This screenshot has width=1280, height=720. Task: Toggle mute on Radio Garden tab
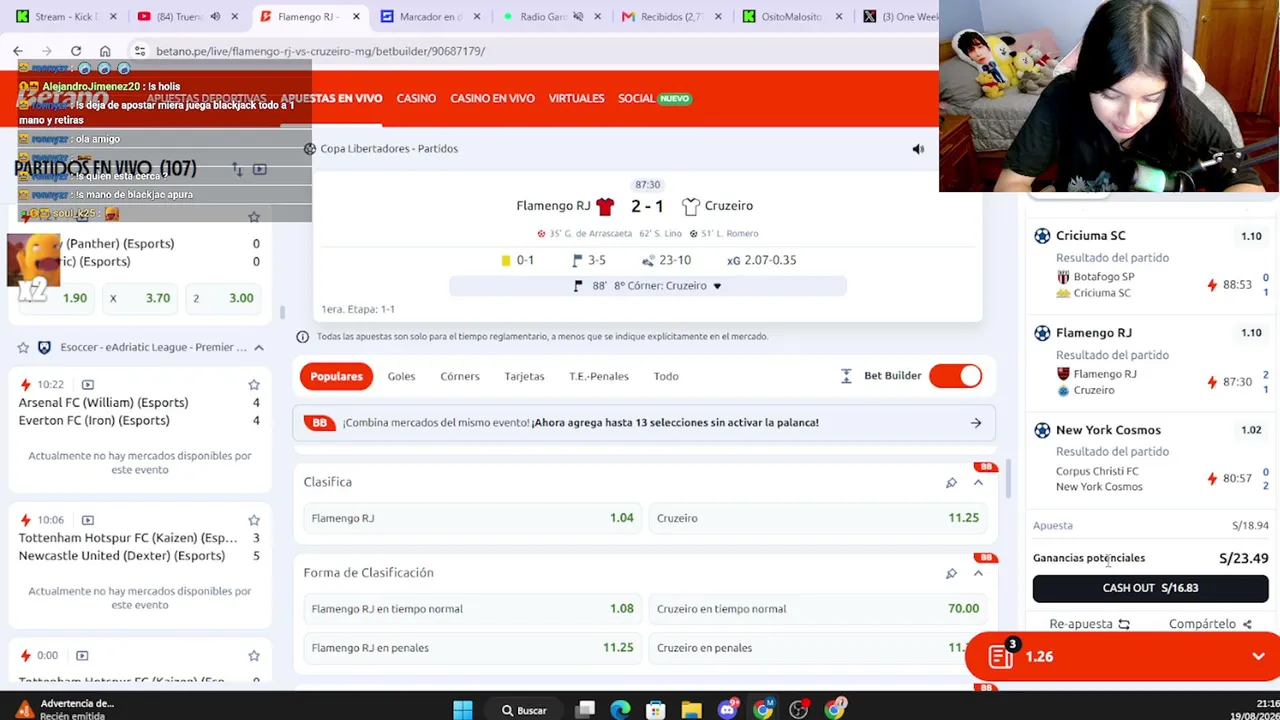pos(578,17)
